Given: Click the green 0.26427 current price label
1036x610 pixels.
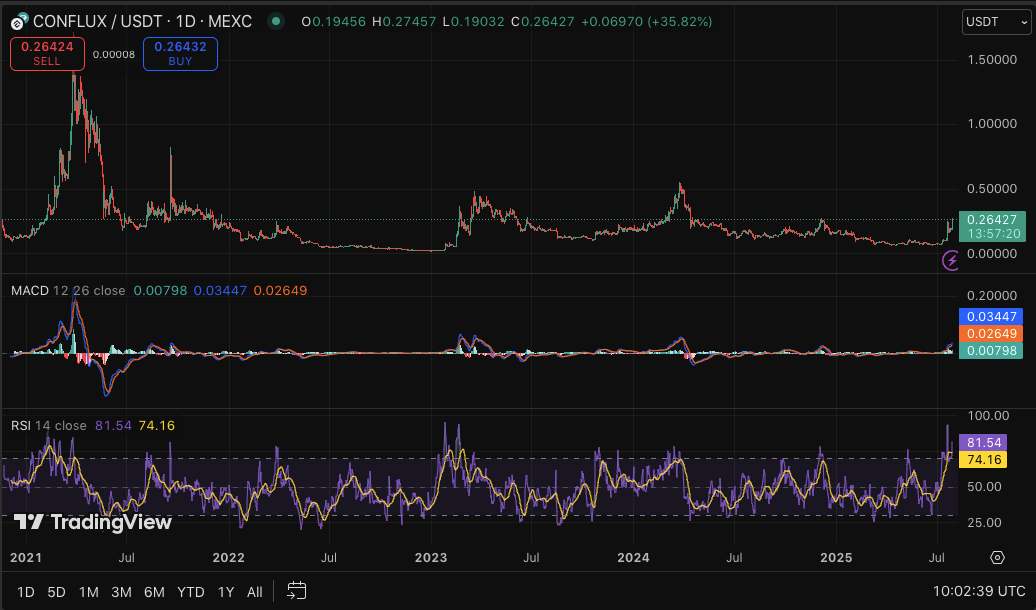Looking at the screenshot, I should pos(992,226).
